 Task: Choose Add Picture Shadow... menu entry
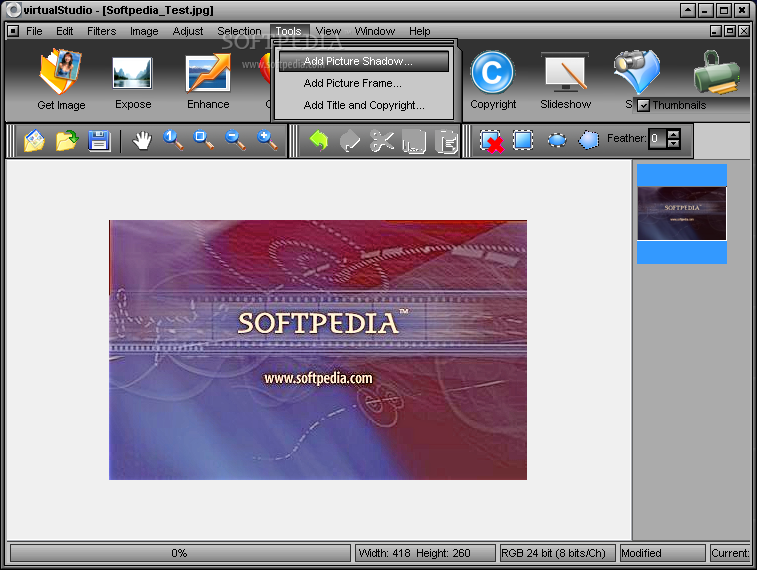coord(364,61)
